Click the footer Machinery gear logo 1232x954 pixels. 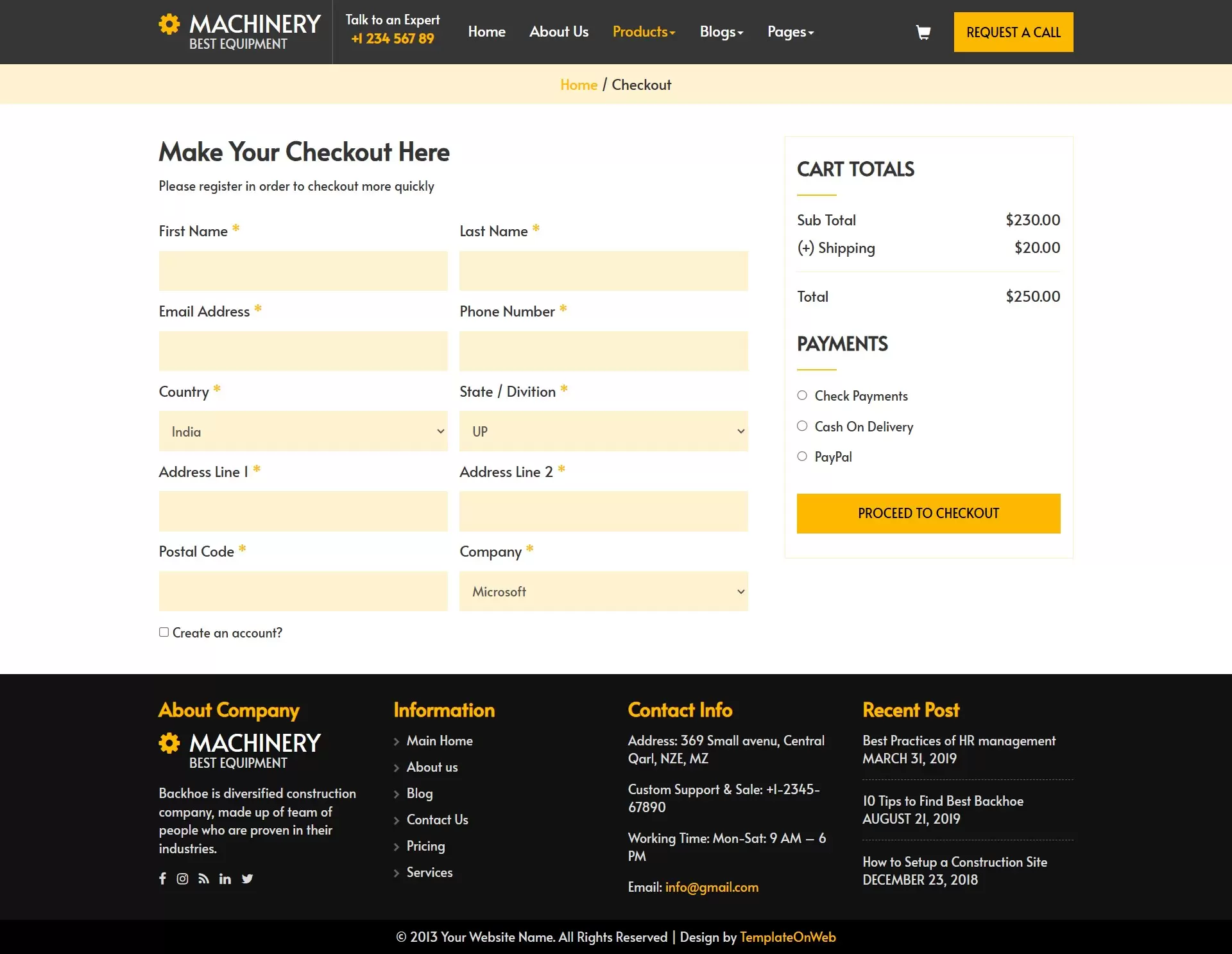click(x=169, y=743)
